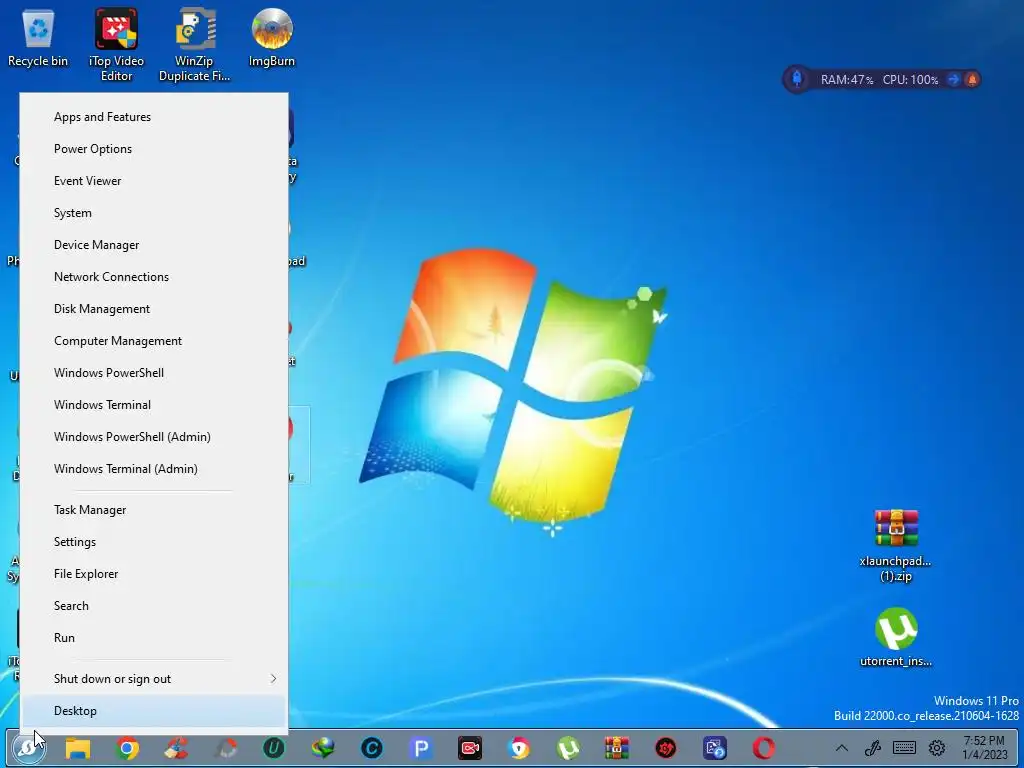This screenshot has width=1024, height=768.
Task: Click the blue arrow on RAM widget
Action: pos(953,80)
